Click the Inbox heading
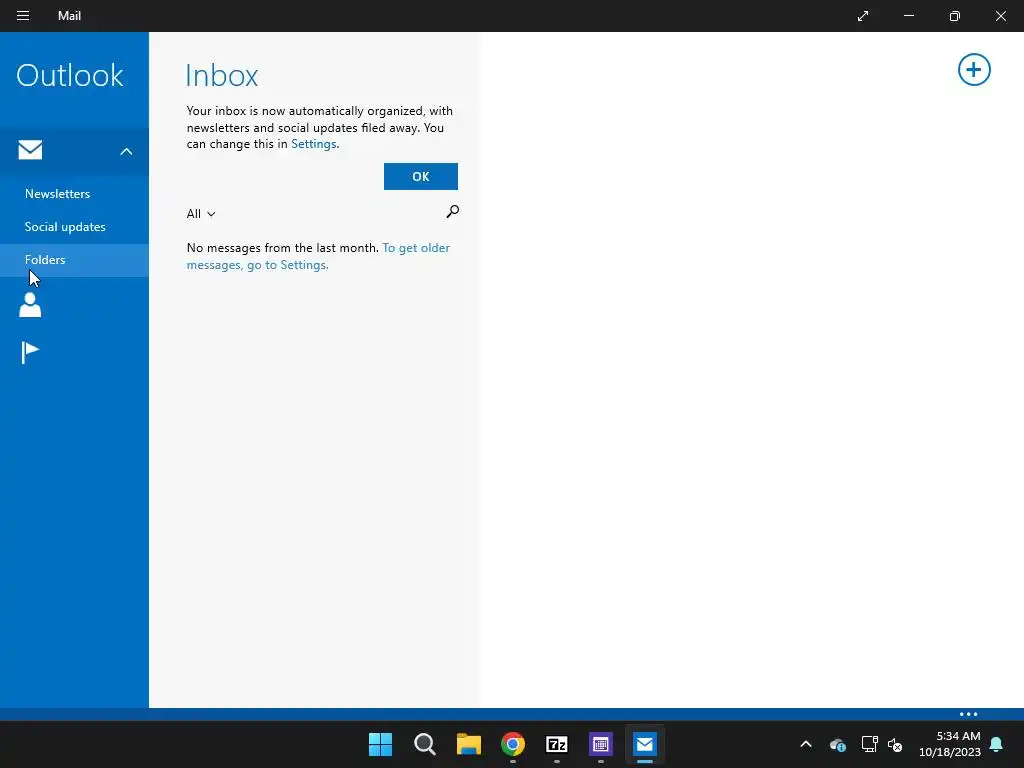This screenshot has width=1024, height=768. click(x=222, y=75)
